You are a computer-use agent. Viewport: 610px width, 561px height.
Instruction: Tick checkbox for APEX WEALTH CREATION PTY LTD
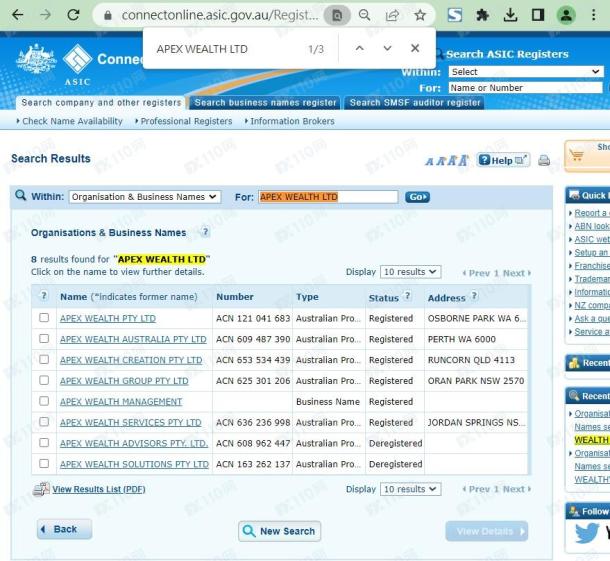[44, 359]
